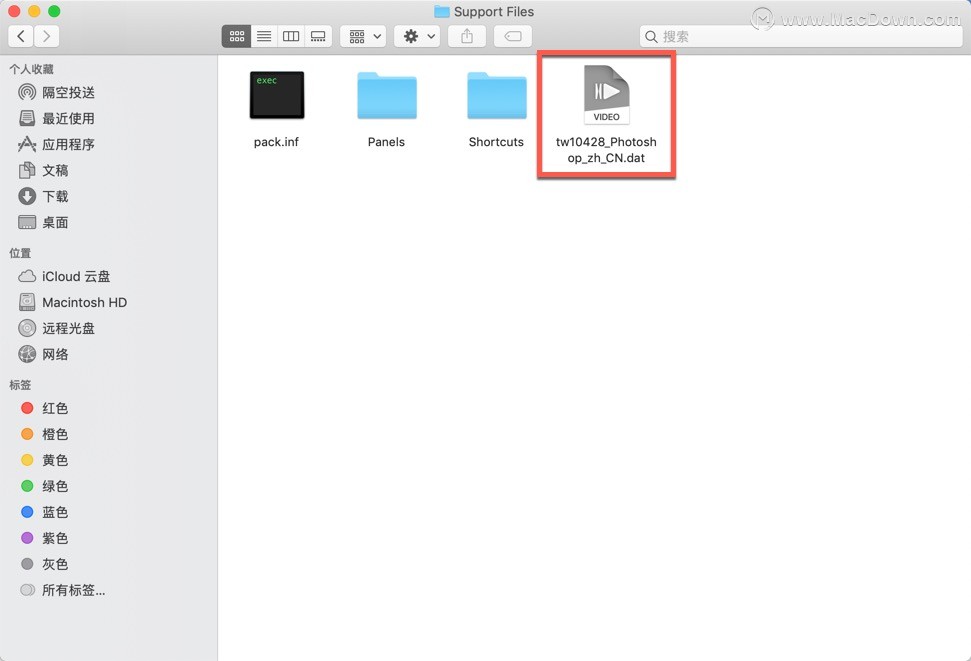Open 桌面 (Desktop) in sidebar
This screenshot has width=971, height=661.
pos(54,222)
